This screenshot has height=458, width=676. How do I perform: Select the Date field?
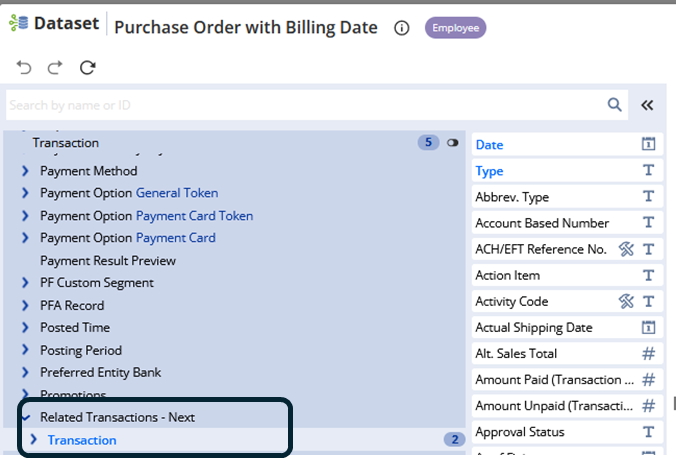[x=567, y=144]
